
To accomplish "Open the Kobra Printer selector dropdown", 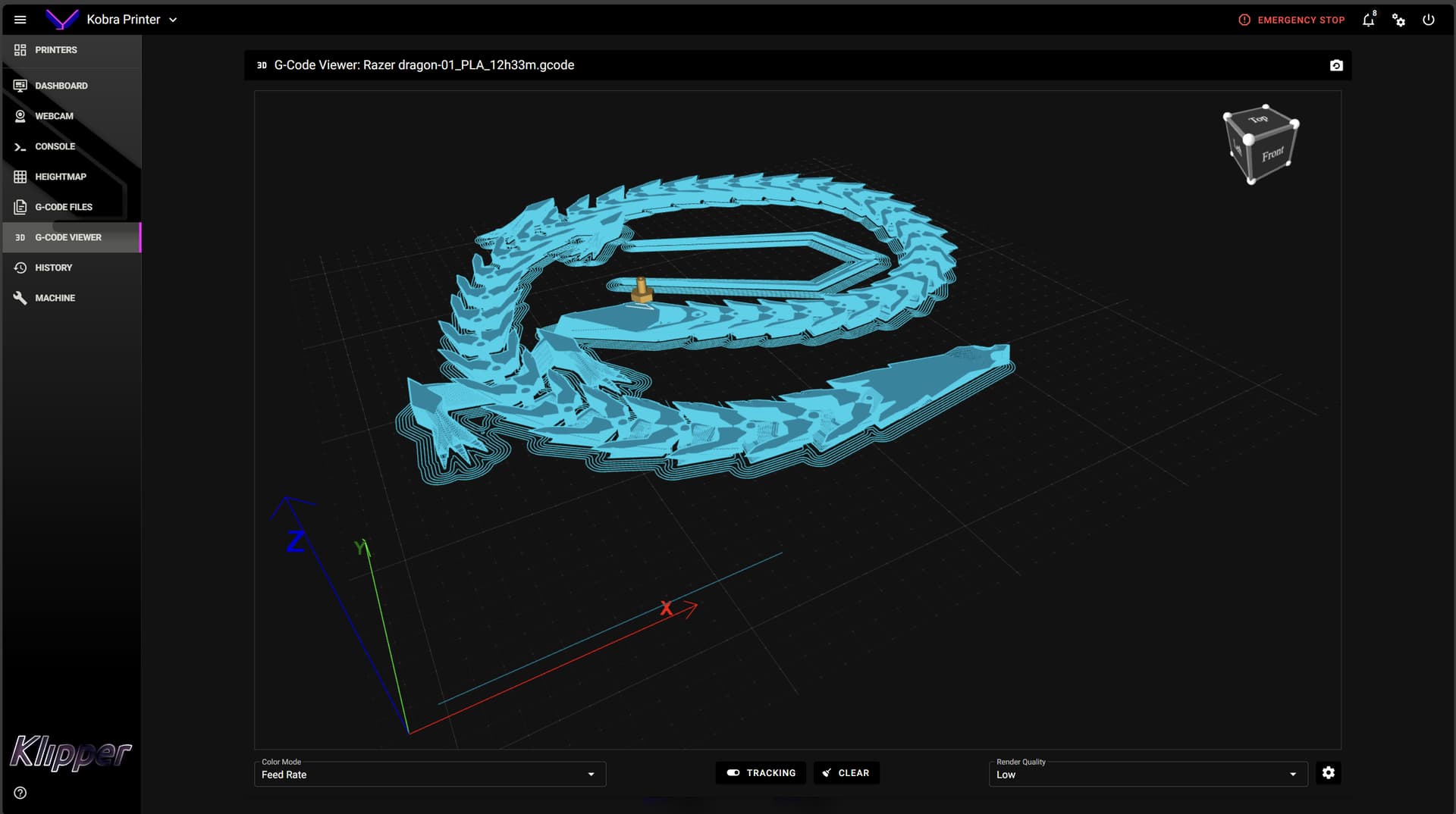I will point(132,20).
